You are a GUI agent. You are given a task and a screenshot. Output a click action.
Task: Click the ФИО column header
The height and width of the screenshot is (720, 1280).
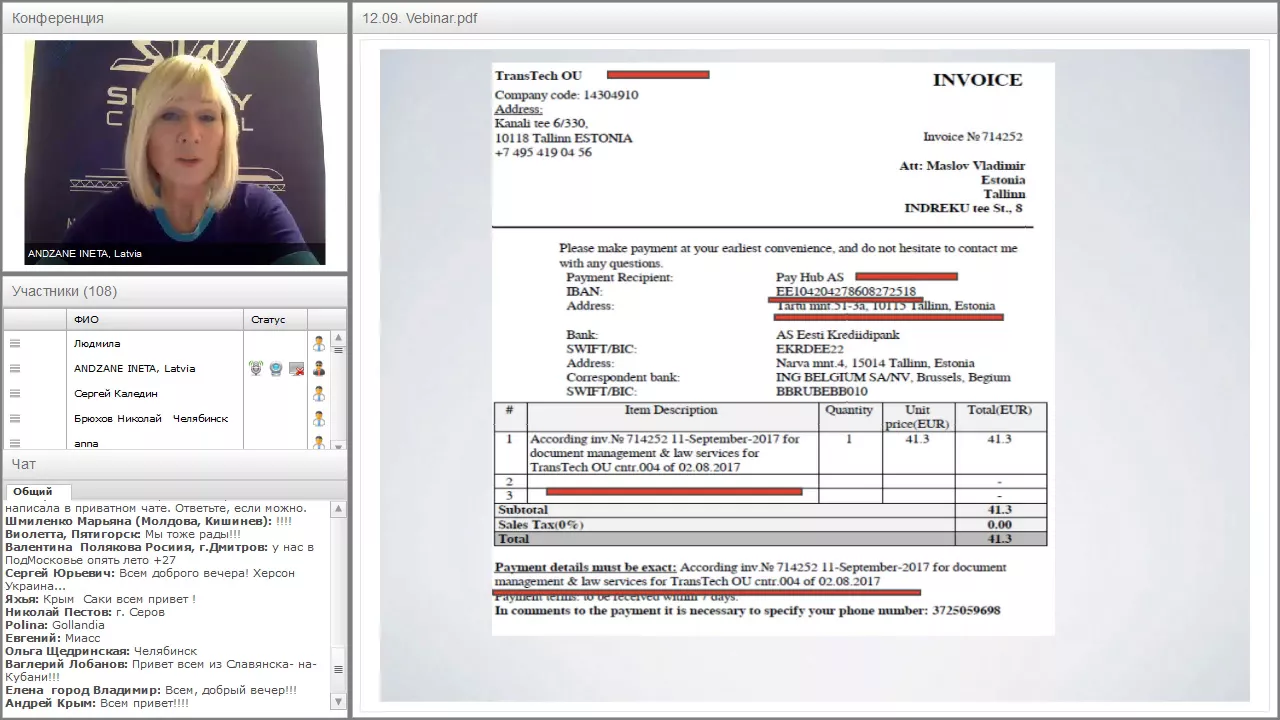155,320
